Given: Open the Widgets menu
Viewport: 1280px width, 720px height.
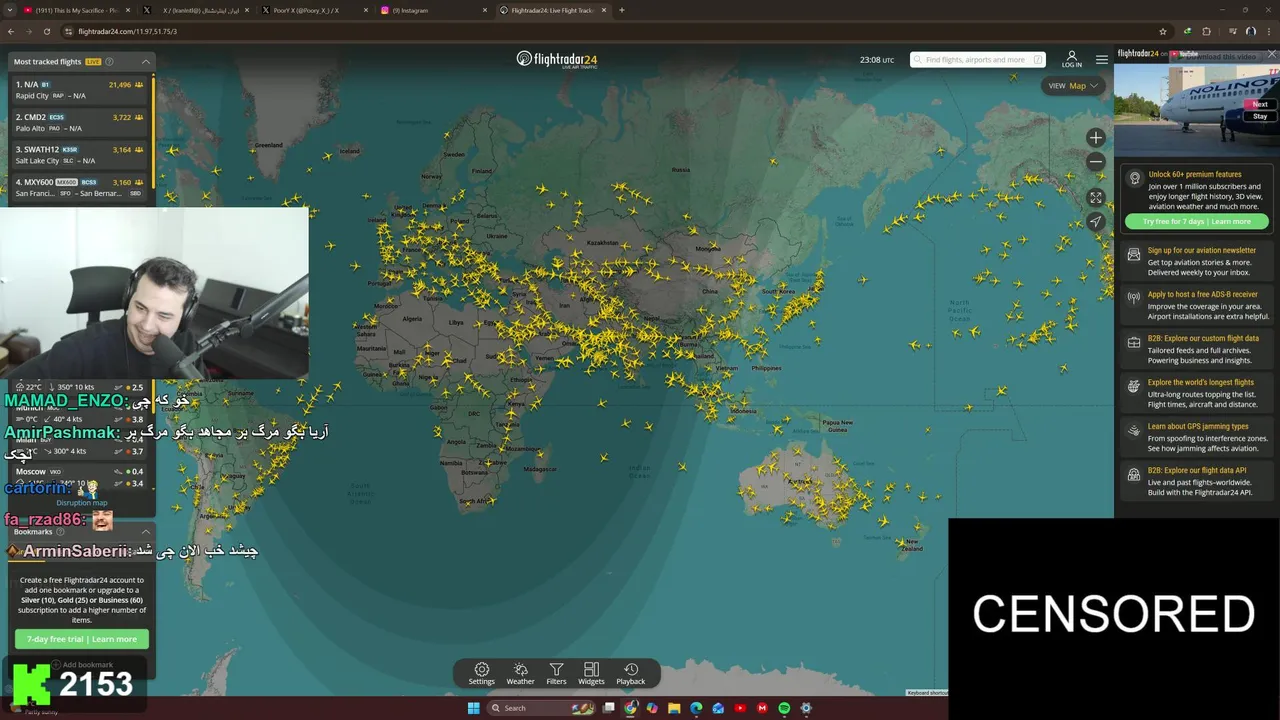Looking at the screenshot, I should pos(591,674).
